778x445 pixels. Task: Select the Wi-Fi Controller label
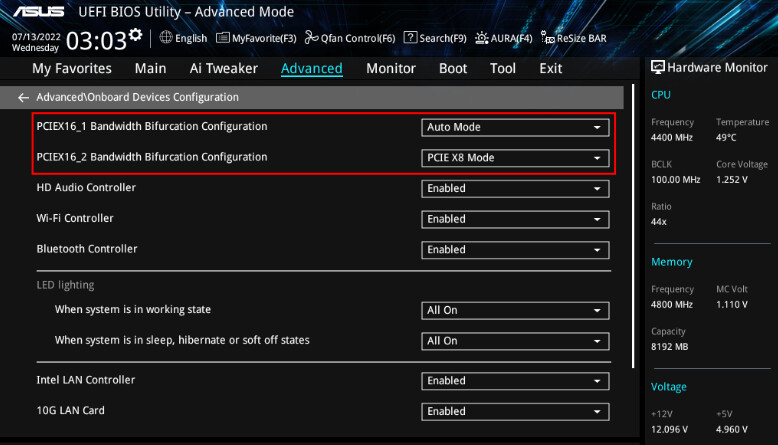click(x=75, y=218)
